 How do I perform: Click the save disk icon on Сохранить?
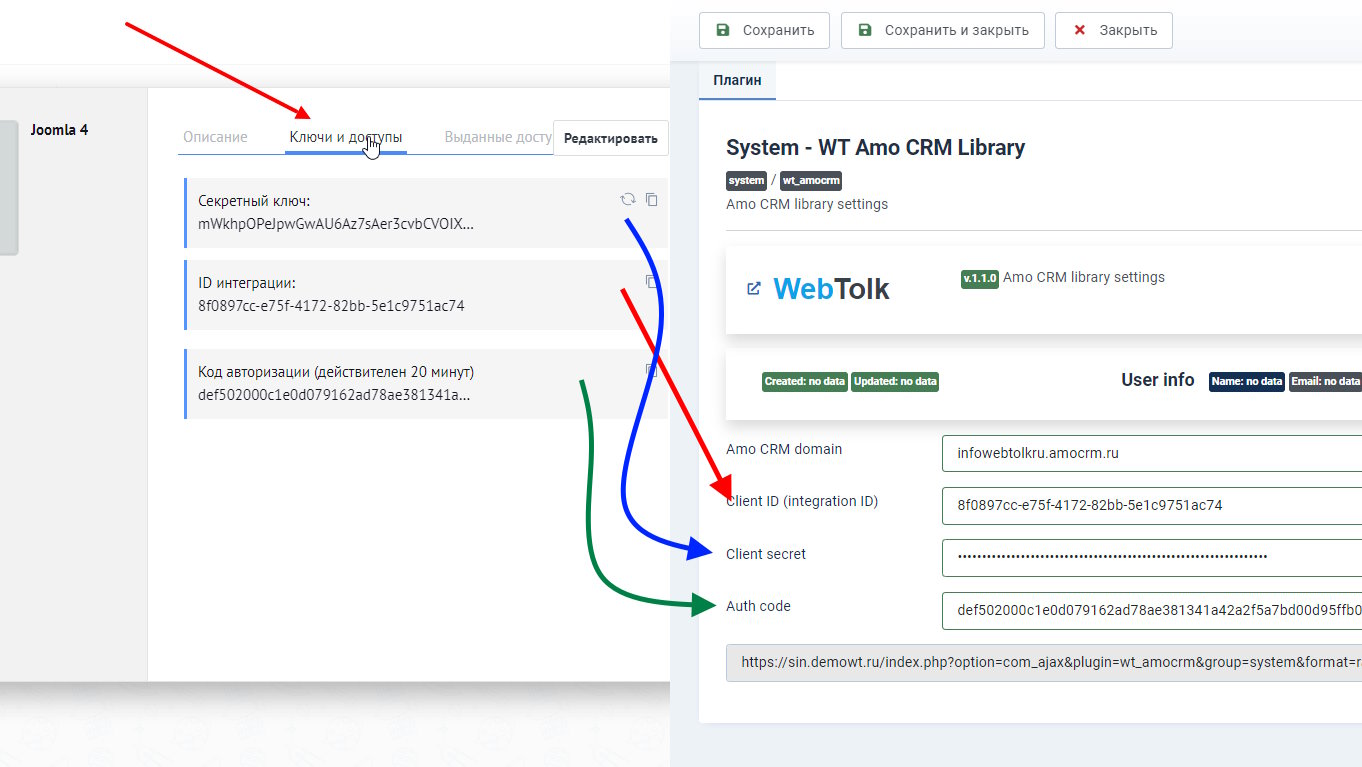[x=722, y=30]
